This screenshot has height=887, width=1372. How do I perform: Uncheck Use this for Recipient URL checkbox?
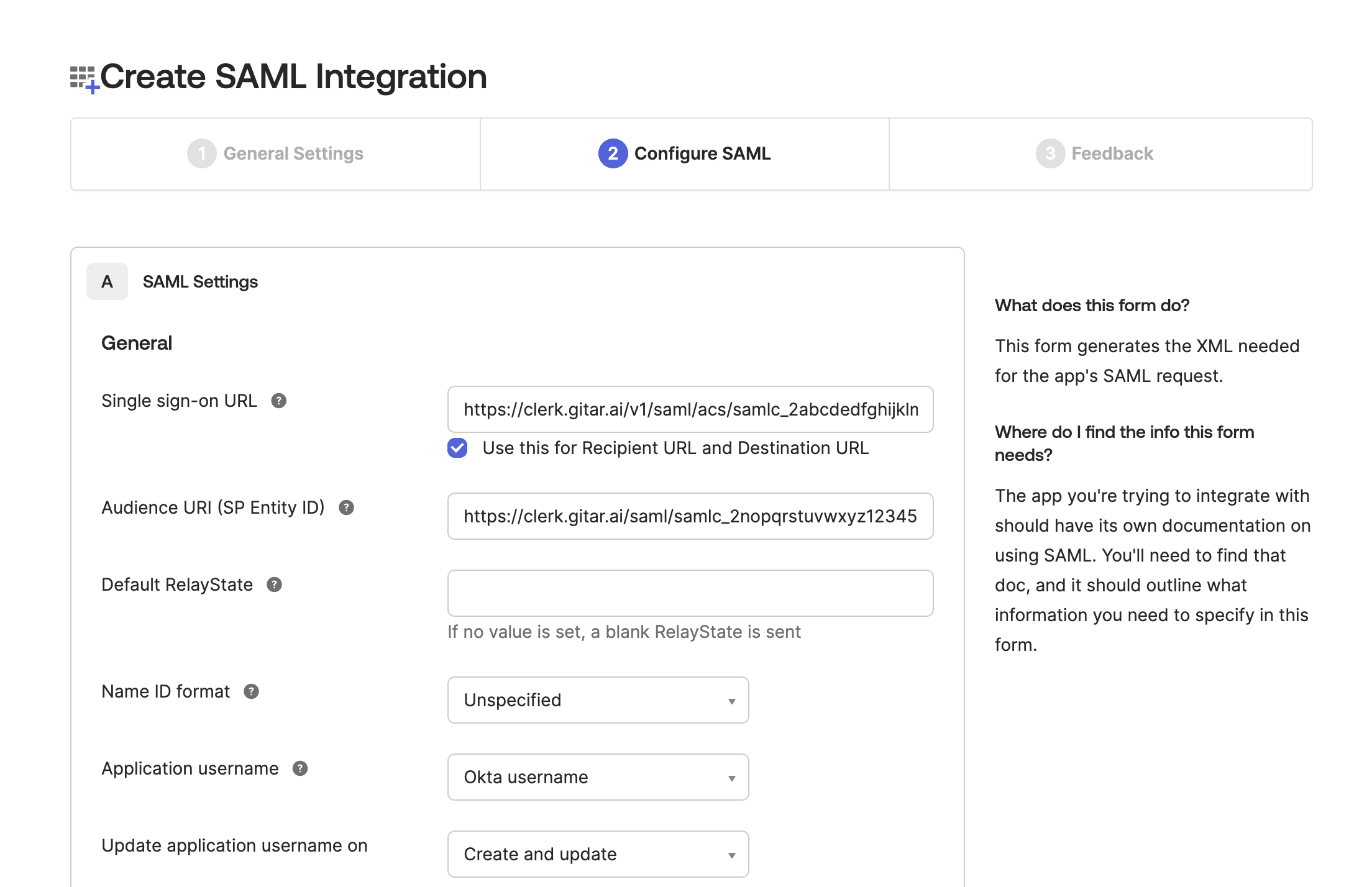click(x=457, y=448)
